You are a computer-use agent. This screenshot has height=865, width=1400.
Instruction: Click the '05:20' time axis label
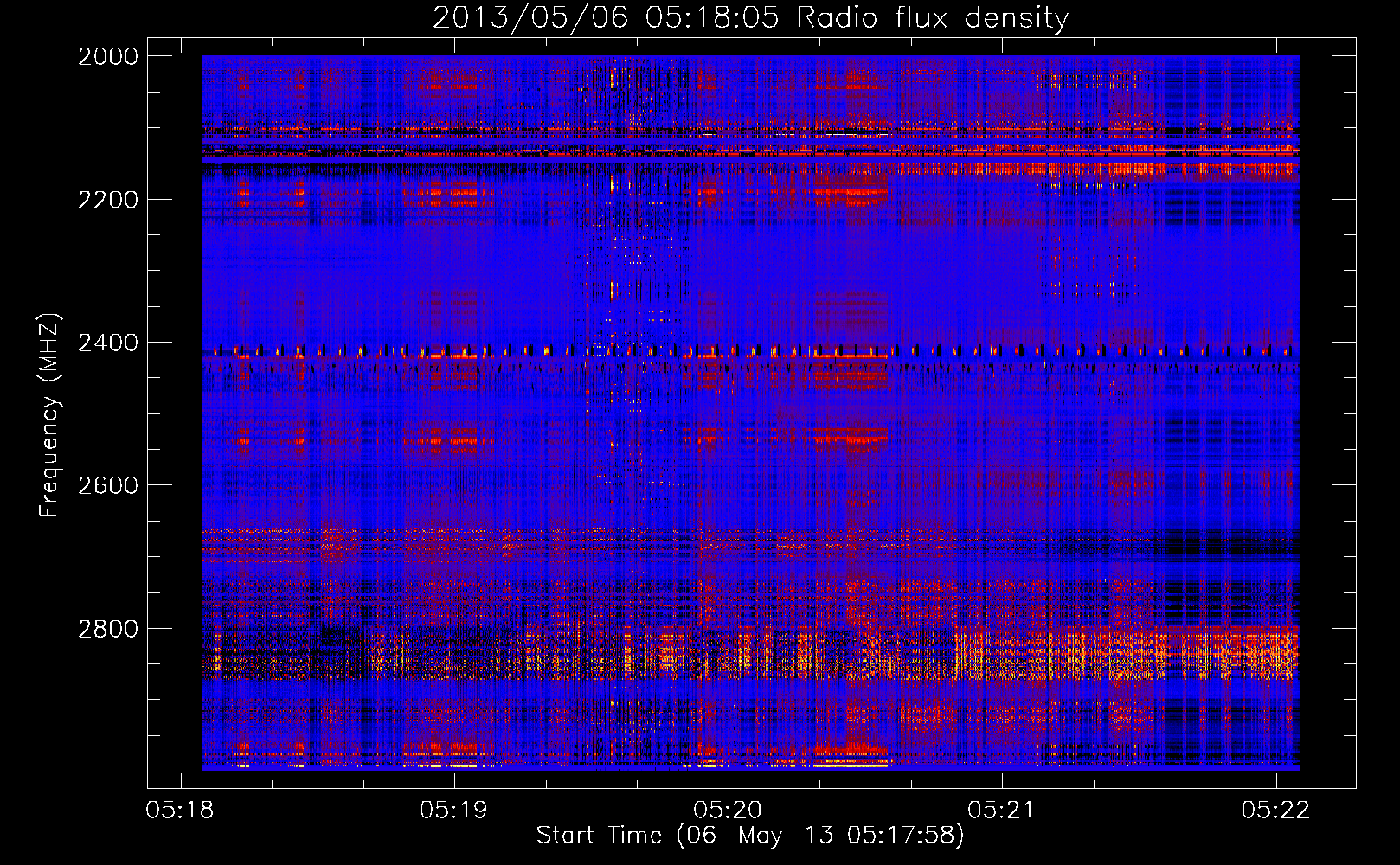(729, 810)
